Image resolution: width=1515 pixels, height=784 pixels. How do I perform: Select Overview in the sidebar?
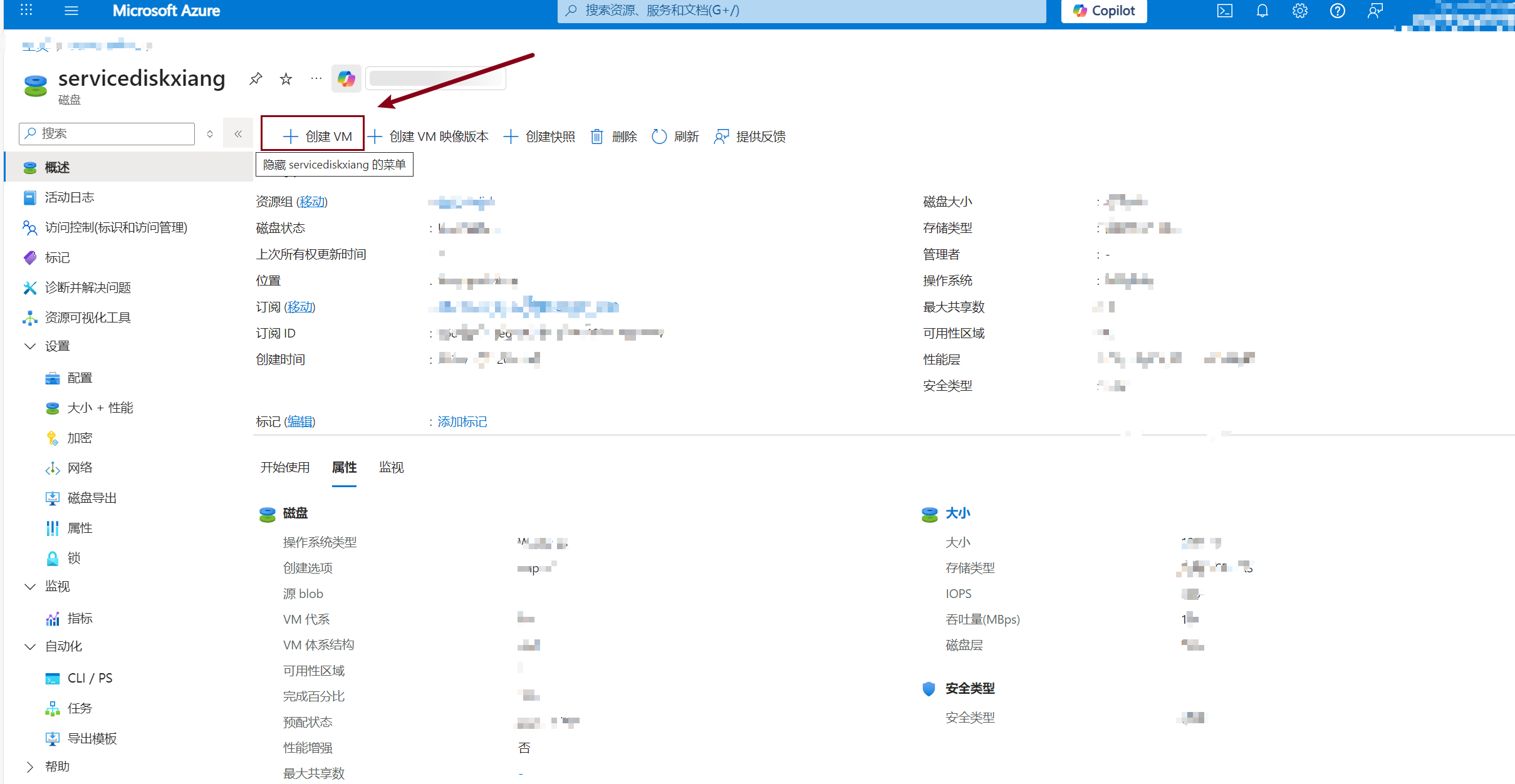[128, 167]
